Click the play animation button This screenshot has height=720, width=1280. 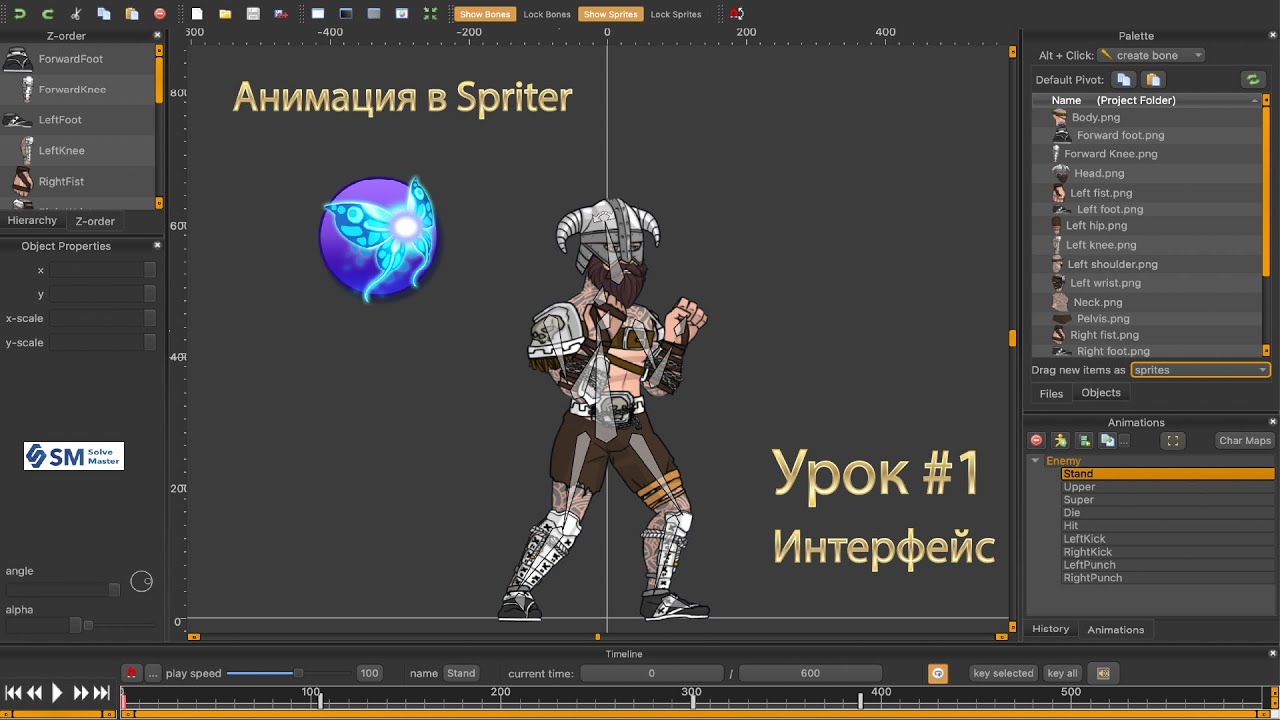click(x=57, y=692)
